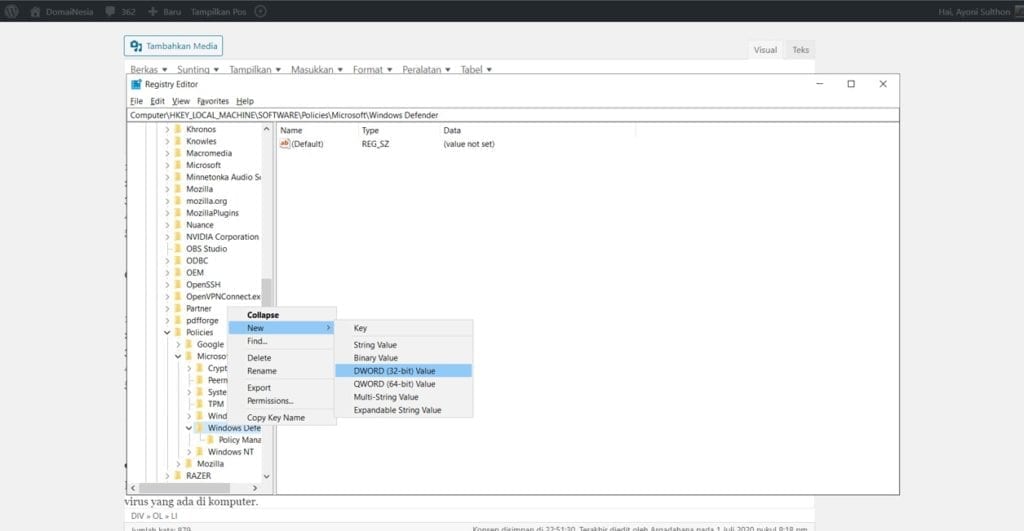Choose DWORD (32-bit) Value from submenu
Image resolution: width=1024 pixels, height=531 pixels.
tap(394, 371)
